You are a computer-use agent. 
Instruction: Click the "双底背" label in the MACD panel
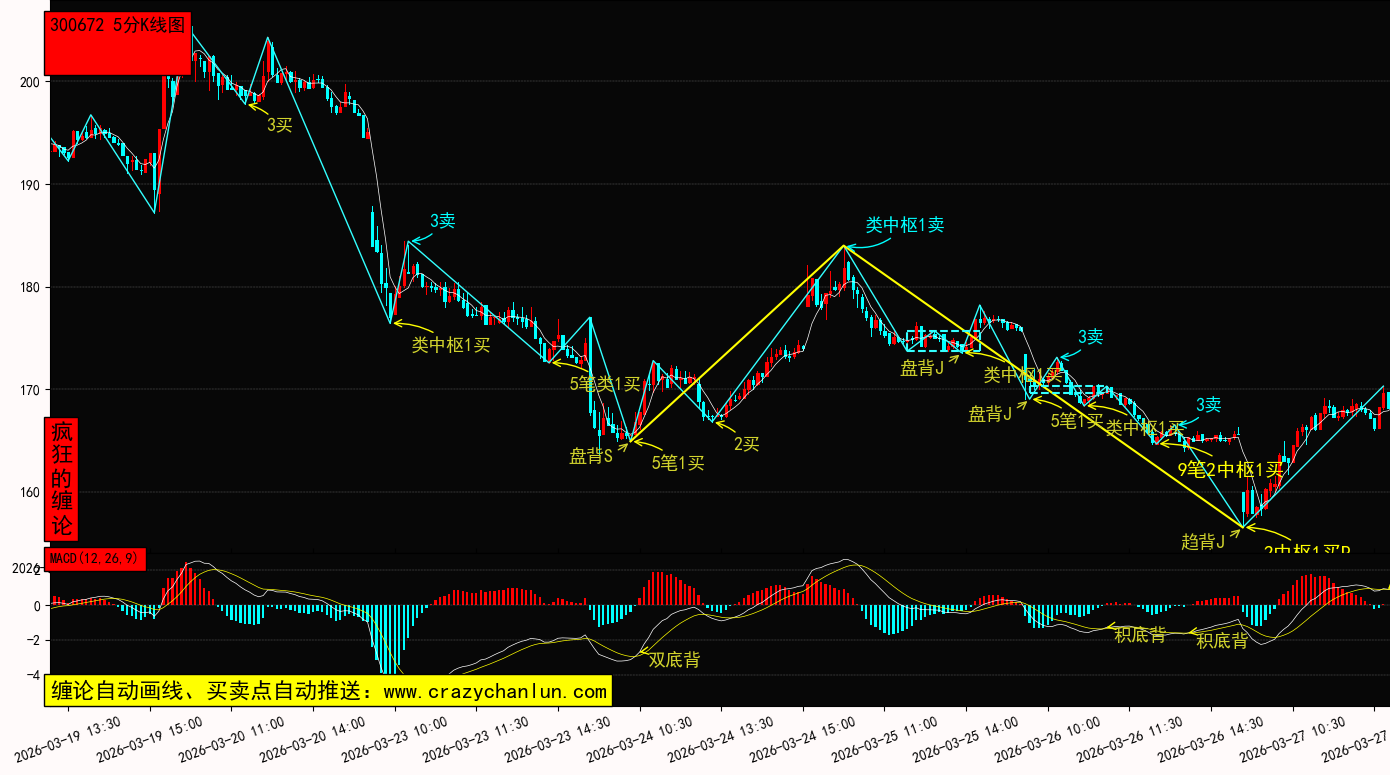(x=674, y=660)
